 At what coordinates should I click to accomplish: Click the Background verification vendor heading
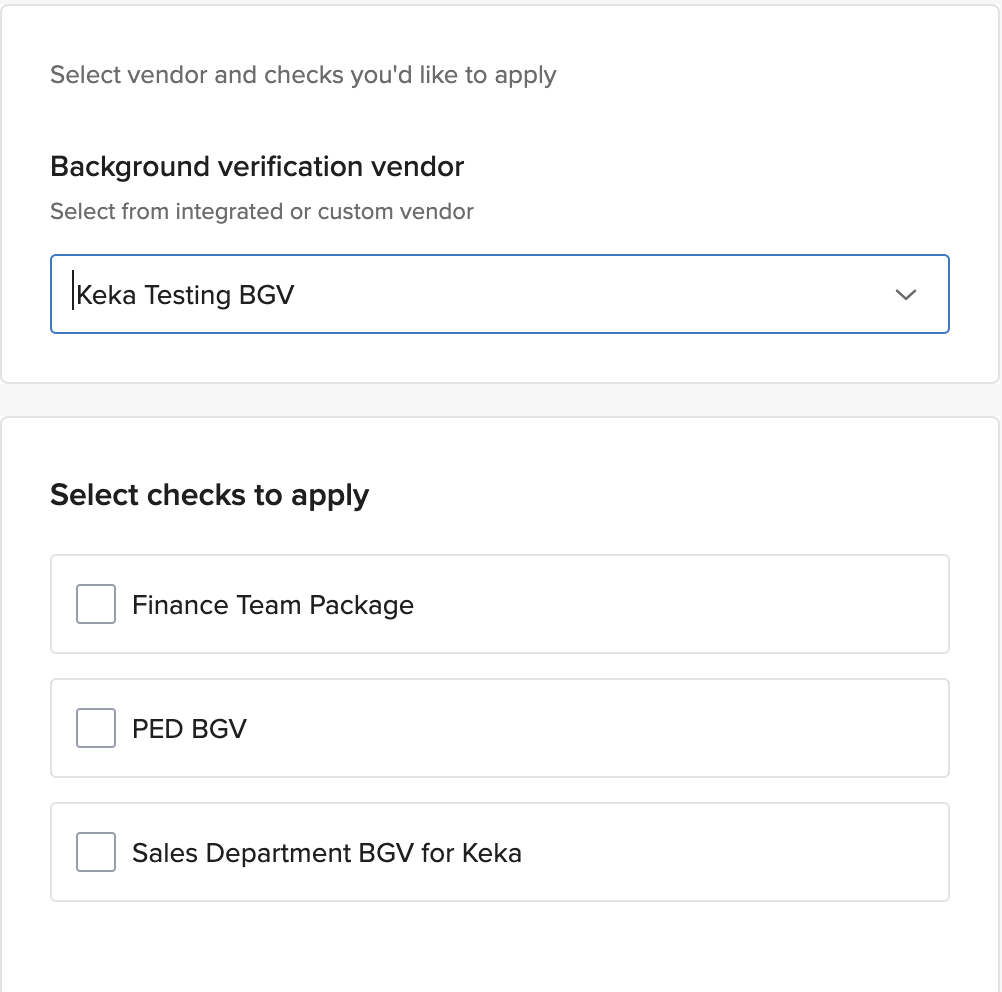(257, 166)
